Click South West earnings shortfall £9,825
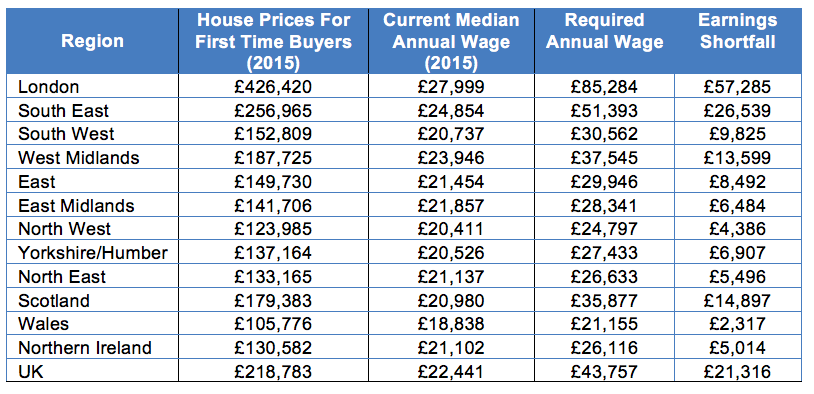The image size is (814, 394). 737,134
